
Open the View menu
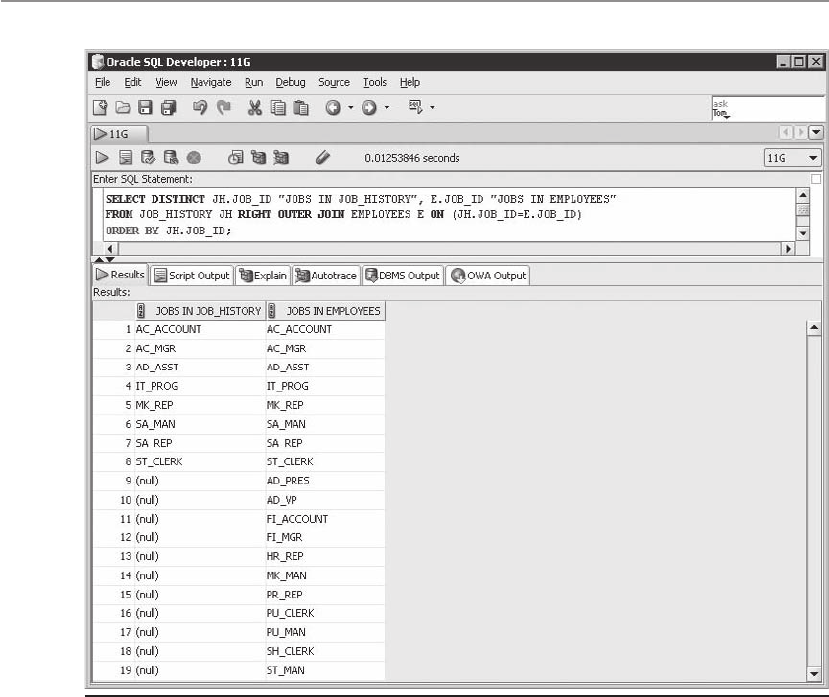(x=166, y=82)
